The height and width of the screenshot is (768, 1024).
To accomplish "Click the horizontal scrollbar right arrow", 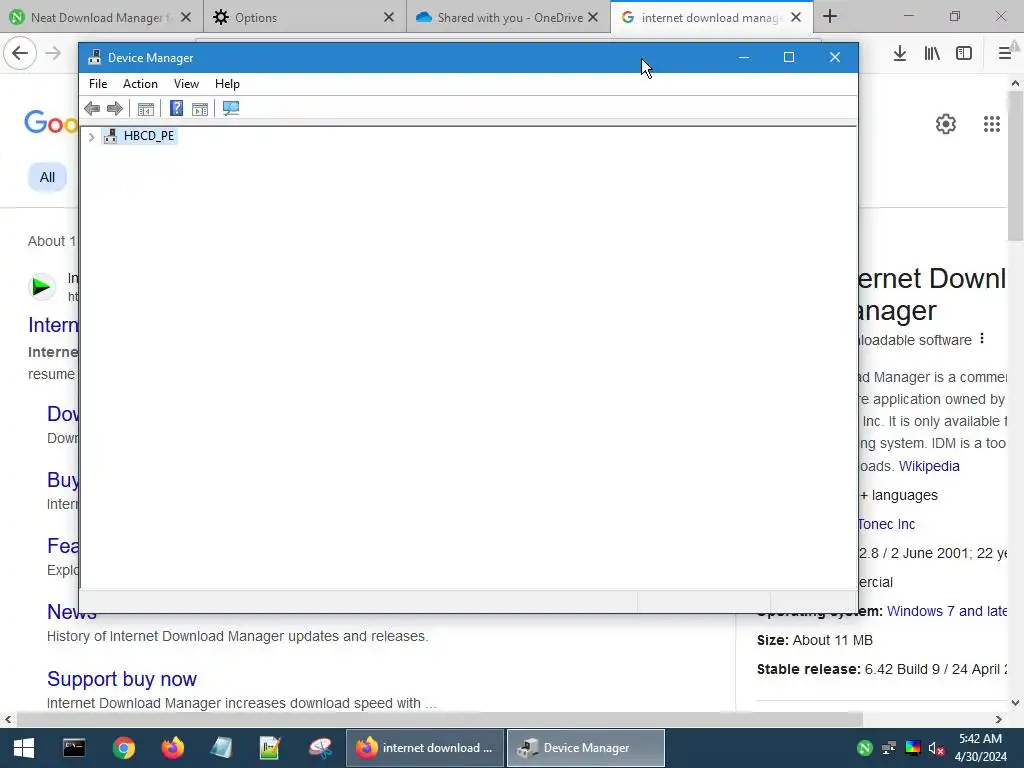I will [999, 720].
